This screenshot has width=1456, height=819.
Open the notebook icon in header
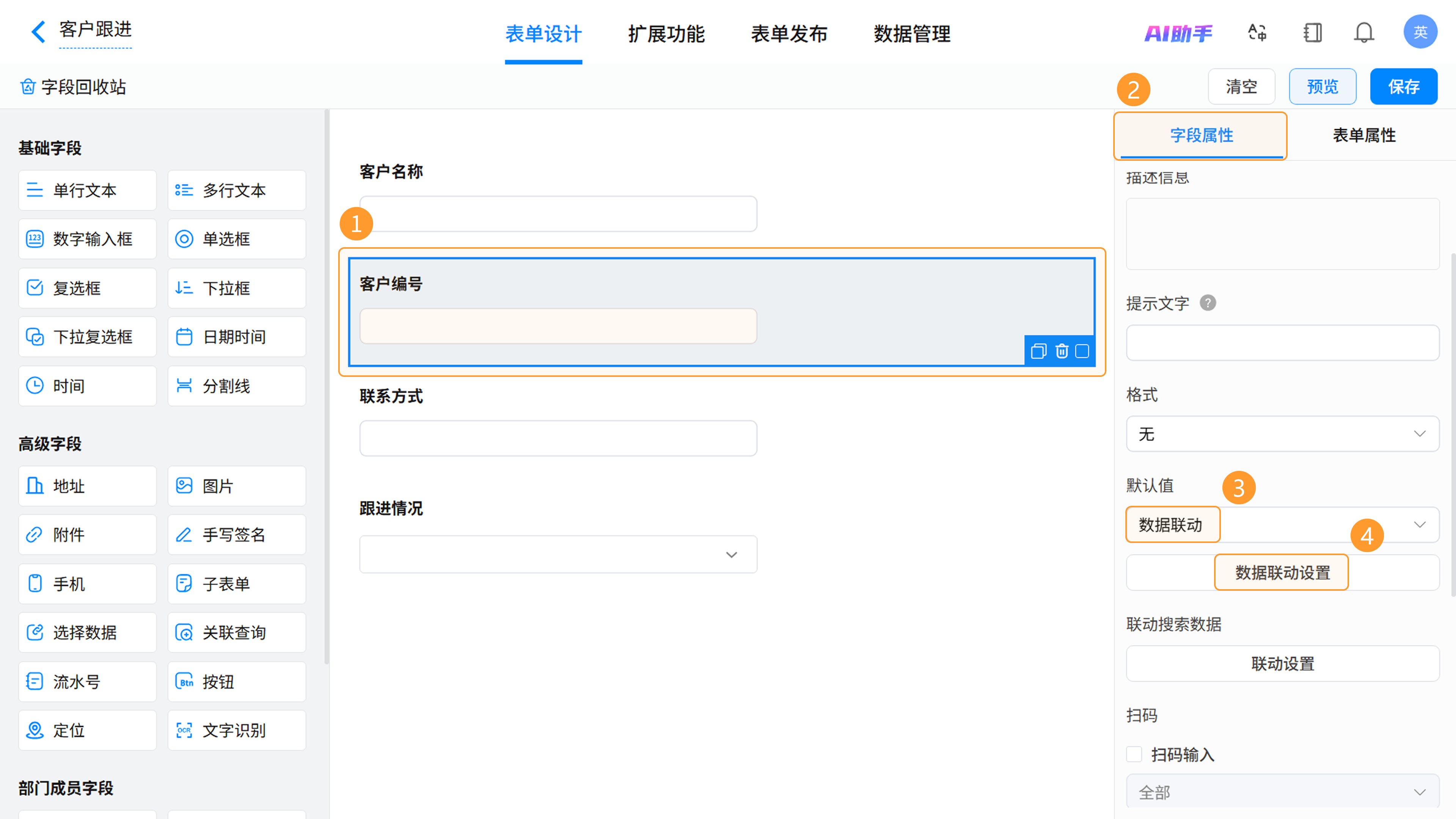click(x=1312, y=33)
